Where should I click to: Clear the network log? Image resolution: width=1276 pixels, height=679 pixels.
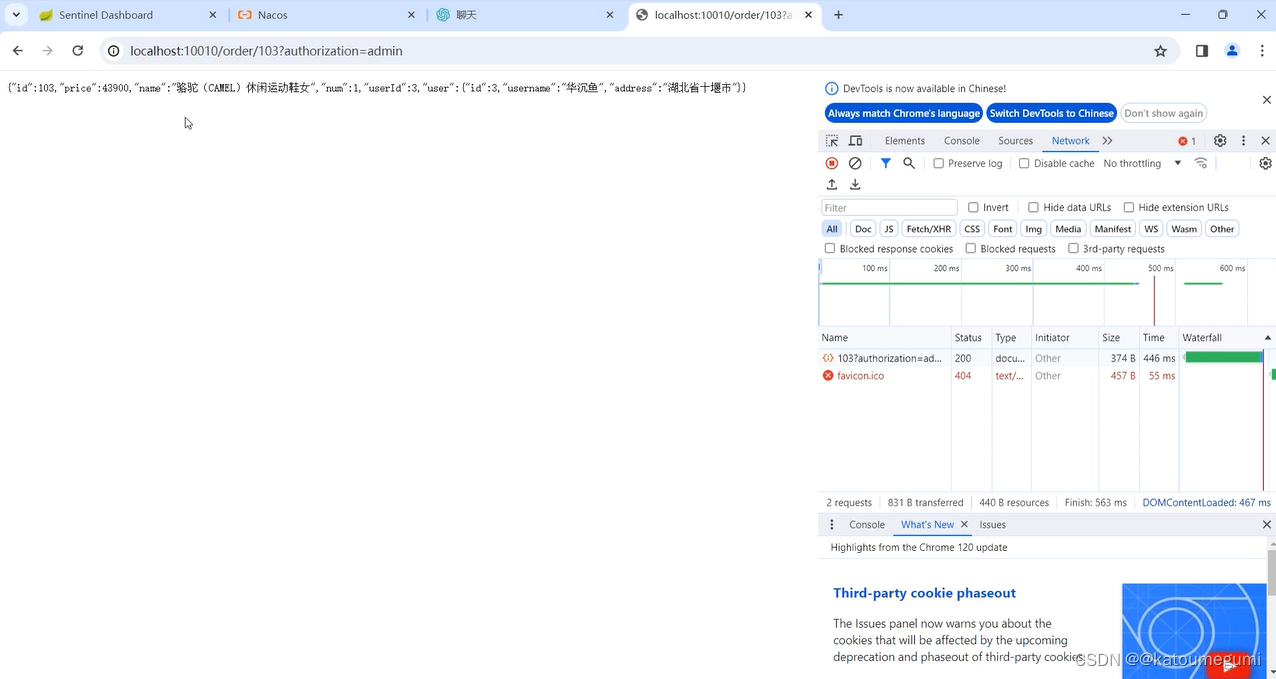pyautogui.click(x=855, y=163)
